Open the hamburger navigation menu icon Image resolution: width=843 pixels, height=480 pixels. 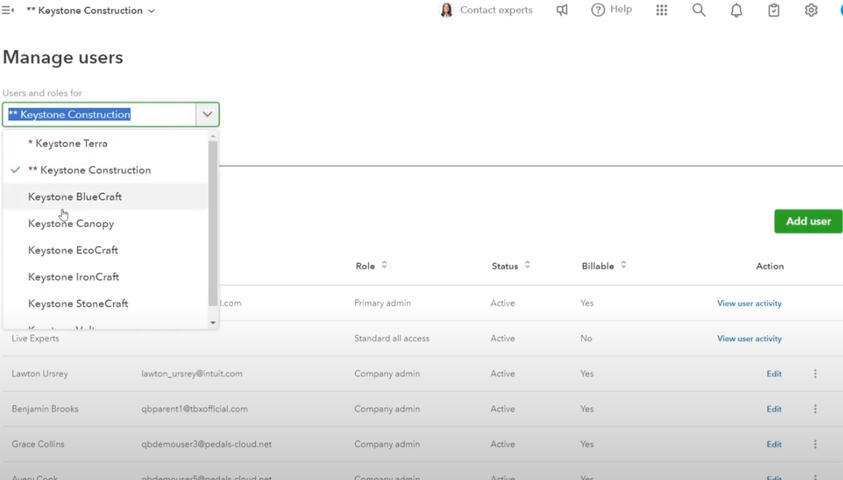coord(8,11)
